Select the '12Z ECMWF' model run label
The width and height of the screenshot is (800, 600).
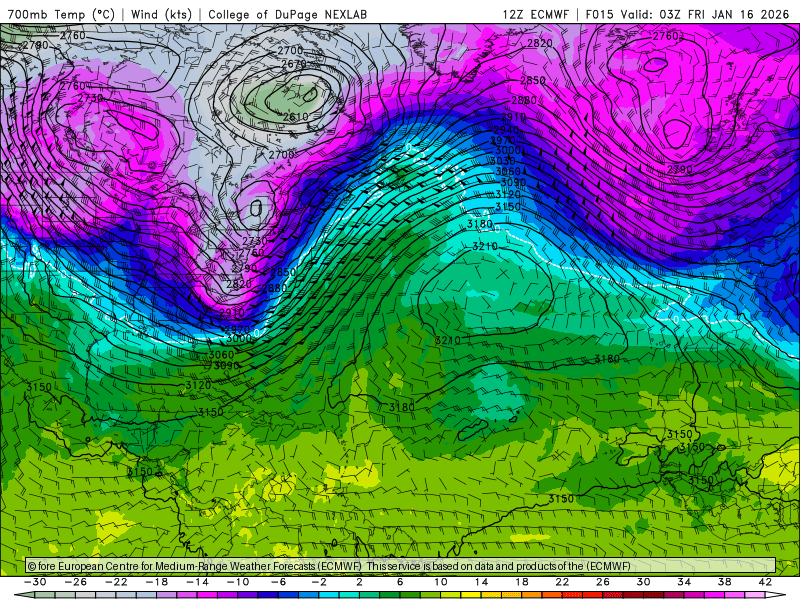point(535,14)
